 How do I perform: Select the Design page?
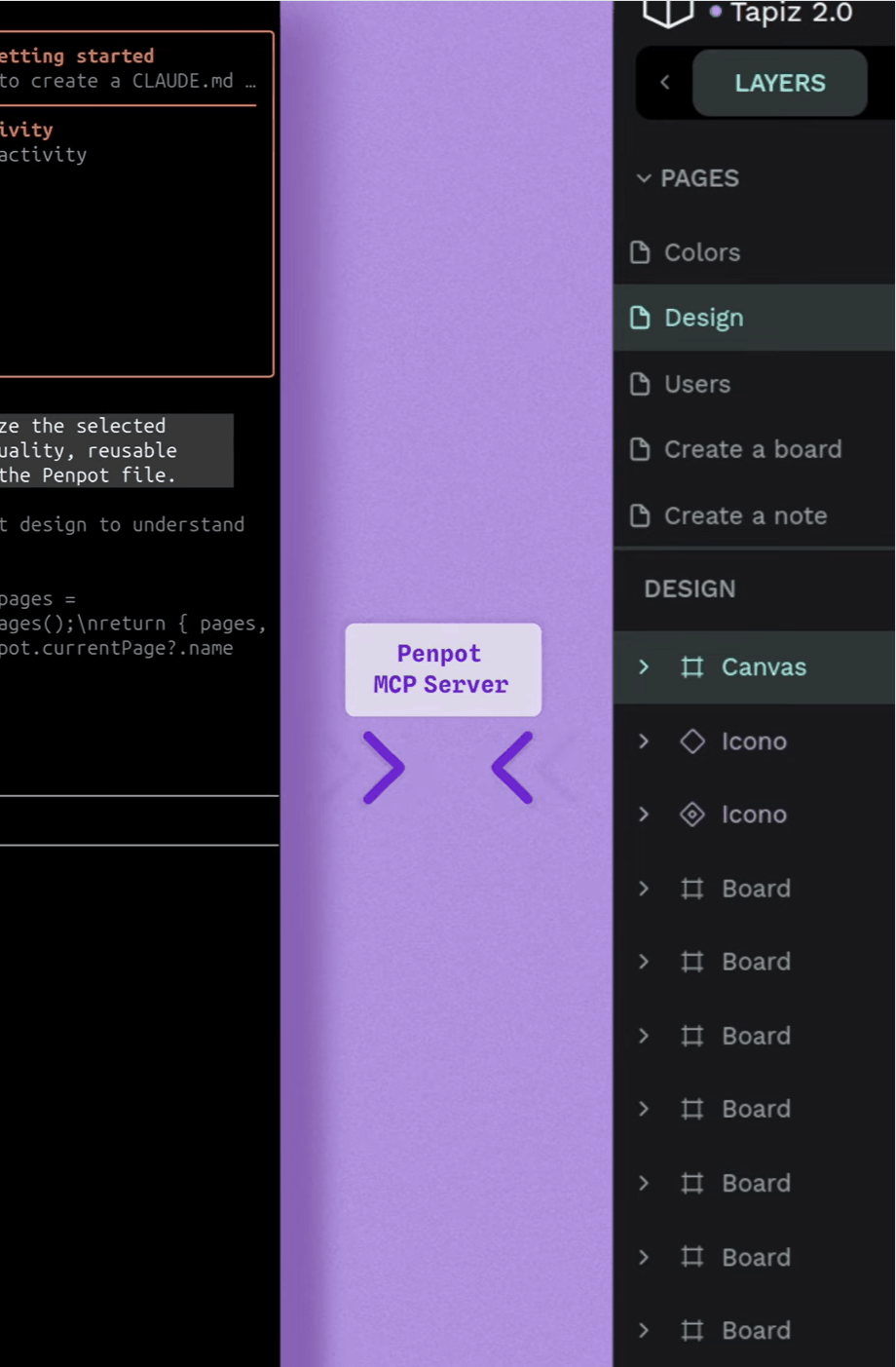click(755, 318)
